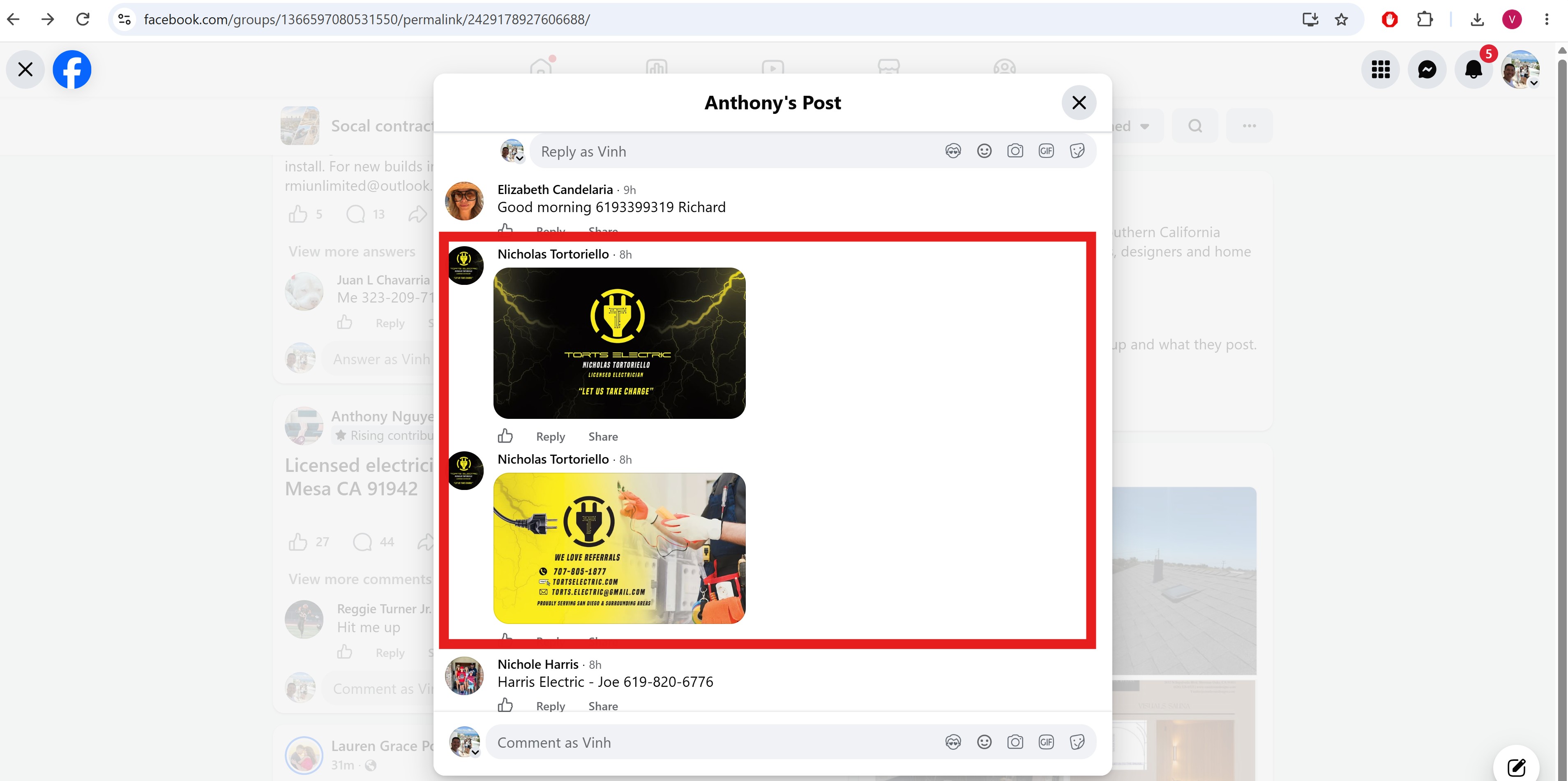Open the red ad blocker extension

coord(1390,19)
